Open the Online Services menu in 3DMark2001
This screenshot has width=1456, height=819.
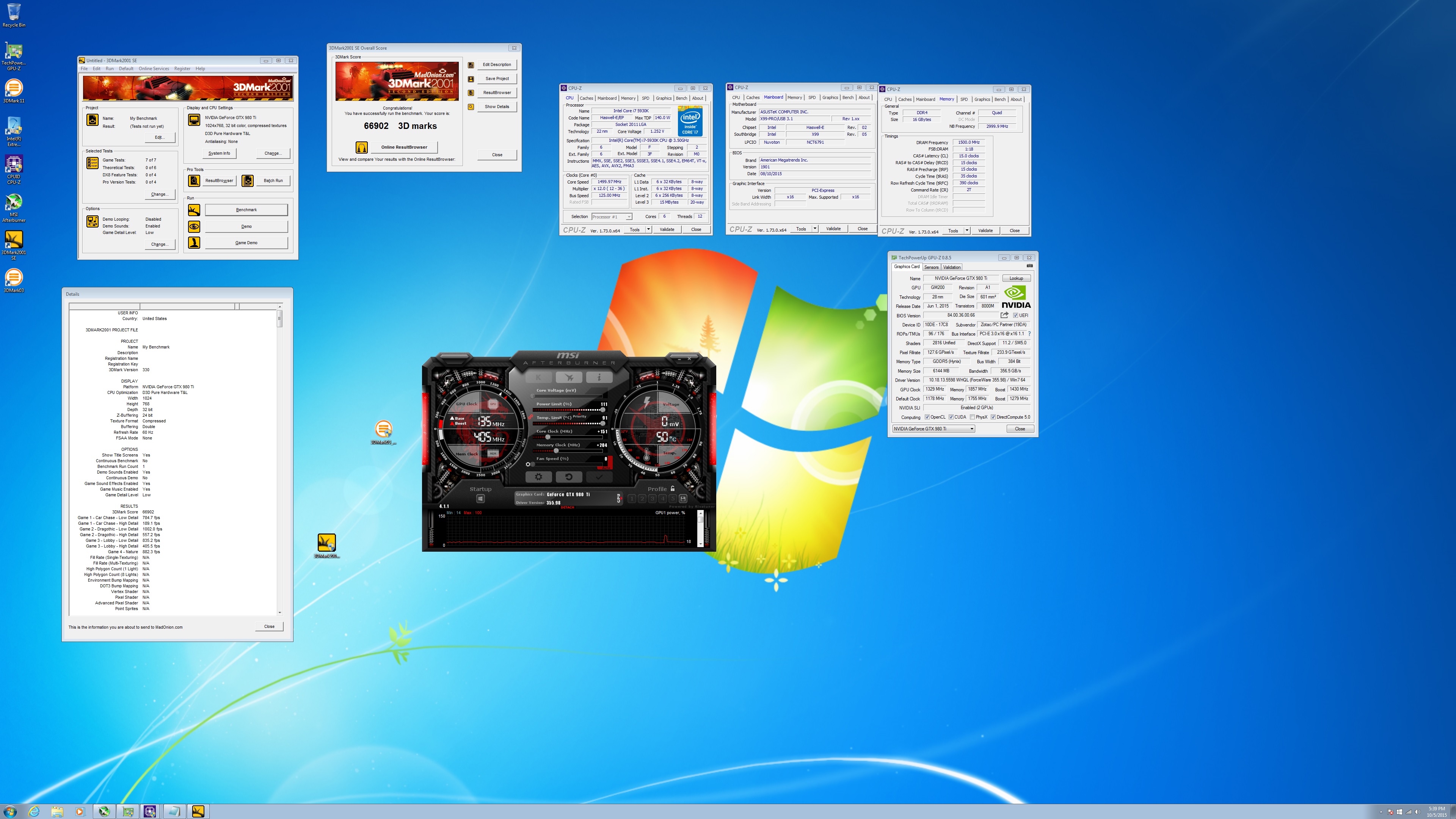click(154, 68)
